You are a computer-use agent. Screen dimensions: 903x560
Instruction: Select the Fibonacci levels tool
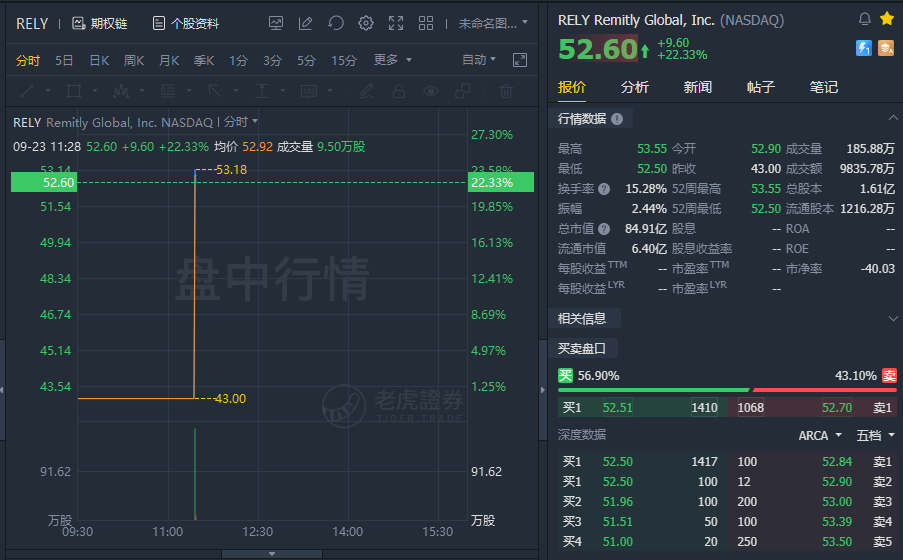tap(168, 91)
